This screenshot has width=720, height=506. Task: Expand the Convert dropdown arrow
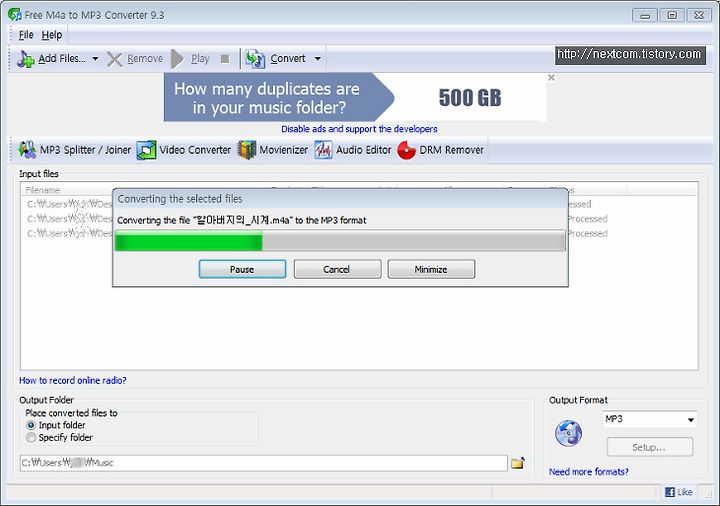(x=318, y=59)
